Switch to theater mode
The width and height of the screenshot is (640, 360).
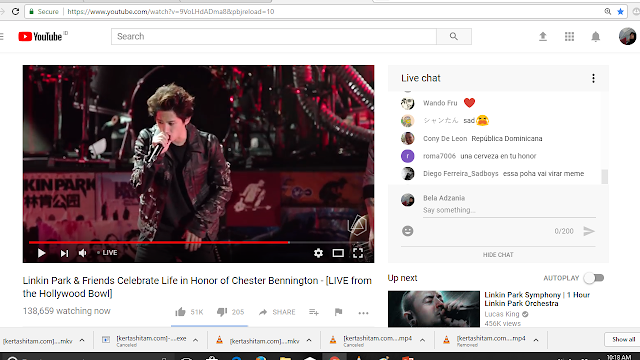click(x=338, y=253)
